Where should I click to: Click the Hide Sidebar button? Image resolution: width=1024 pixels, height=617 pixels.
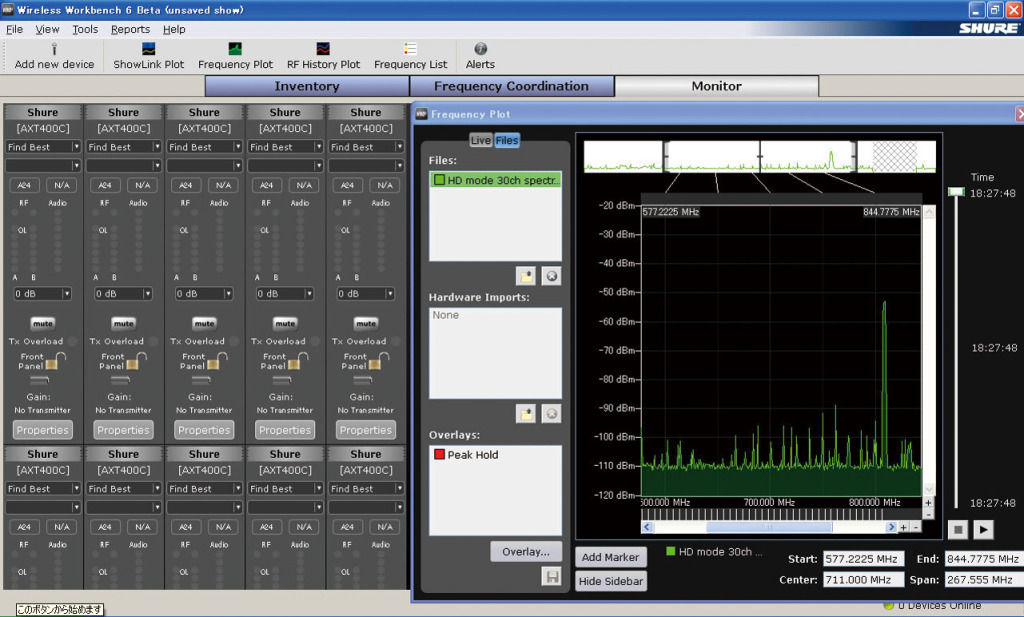(611, 581)
